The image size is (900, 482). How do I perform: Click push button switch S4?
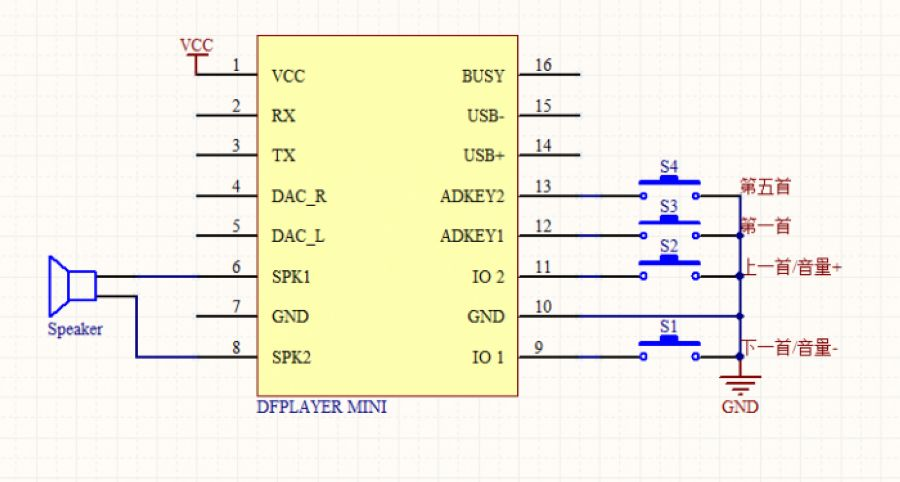669,187
